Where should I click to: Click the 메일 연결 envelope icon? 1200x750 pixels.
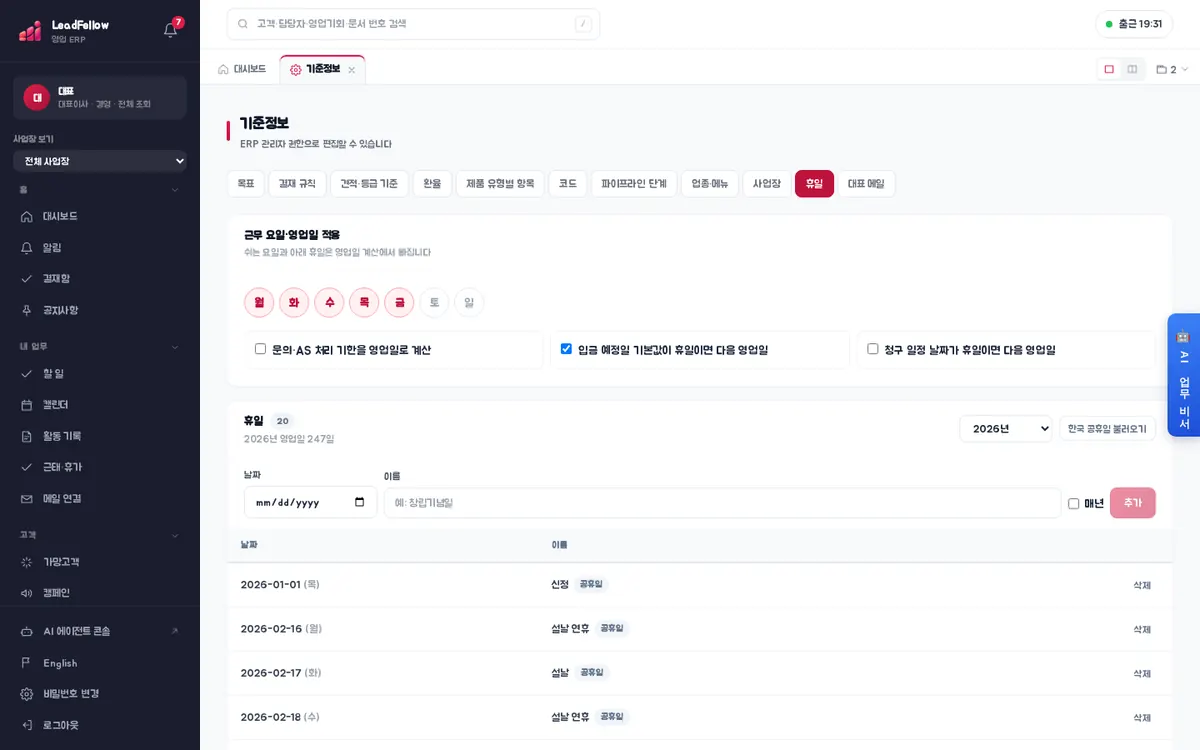pos(27,498)
